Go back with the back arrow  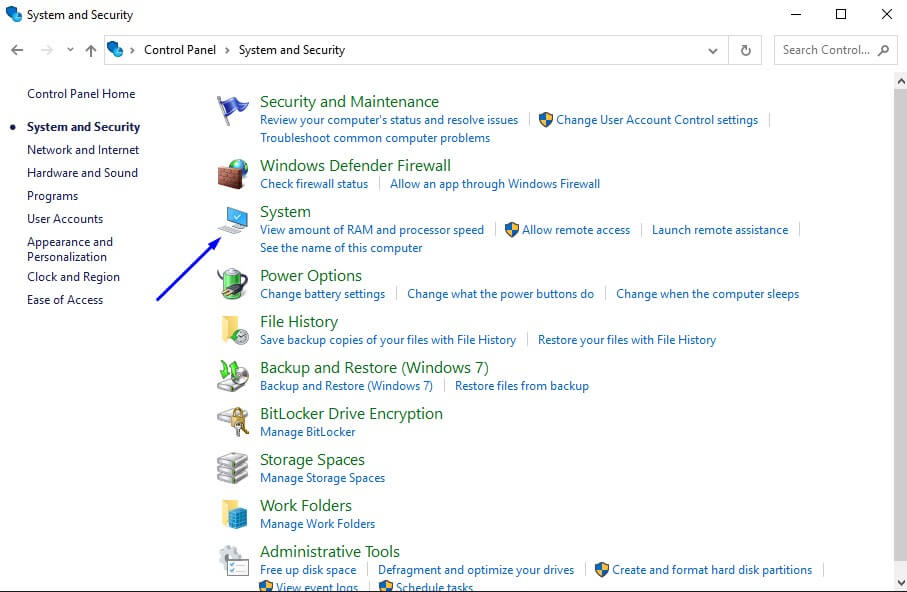17,50
